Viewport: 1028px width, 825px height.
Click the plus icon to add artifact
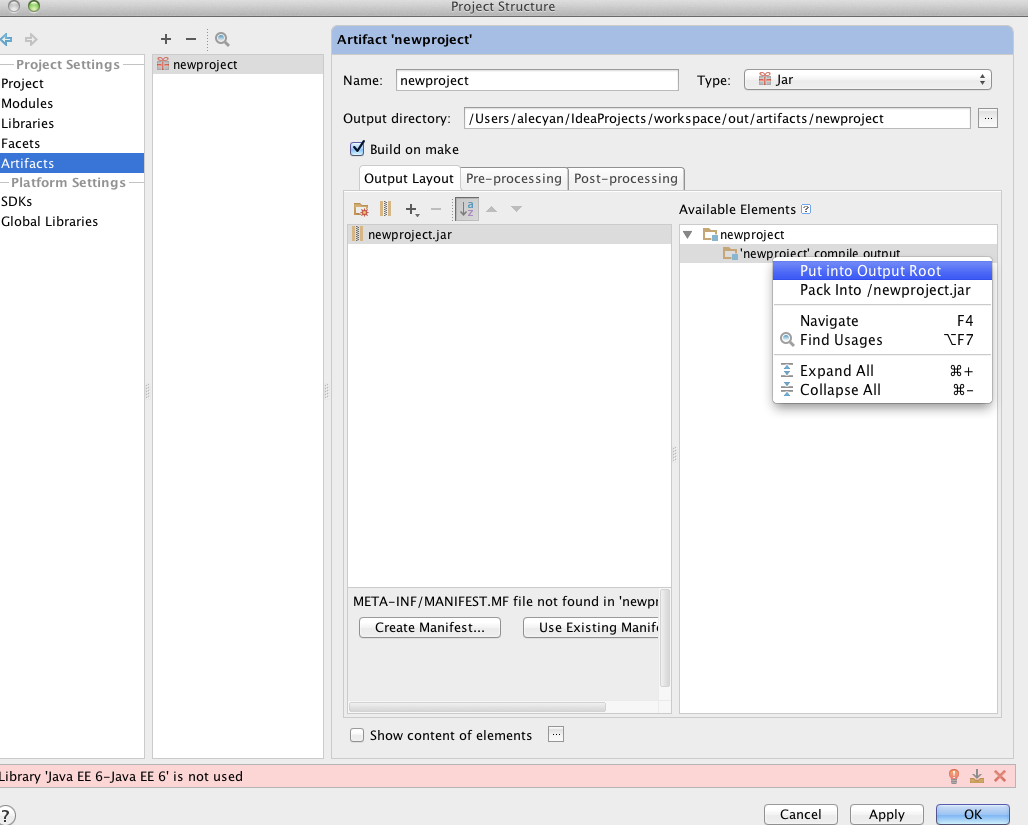tap(166, 39)
